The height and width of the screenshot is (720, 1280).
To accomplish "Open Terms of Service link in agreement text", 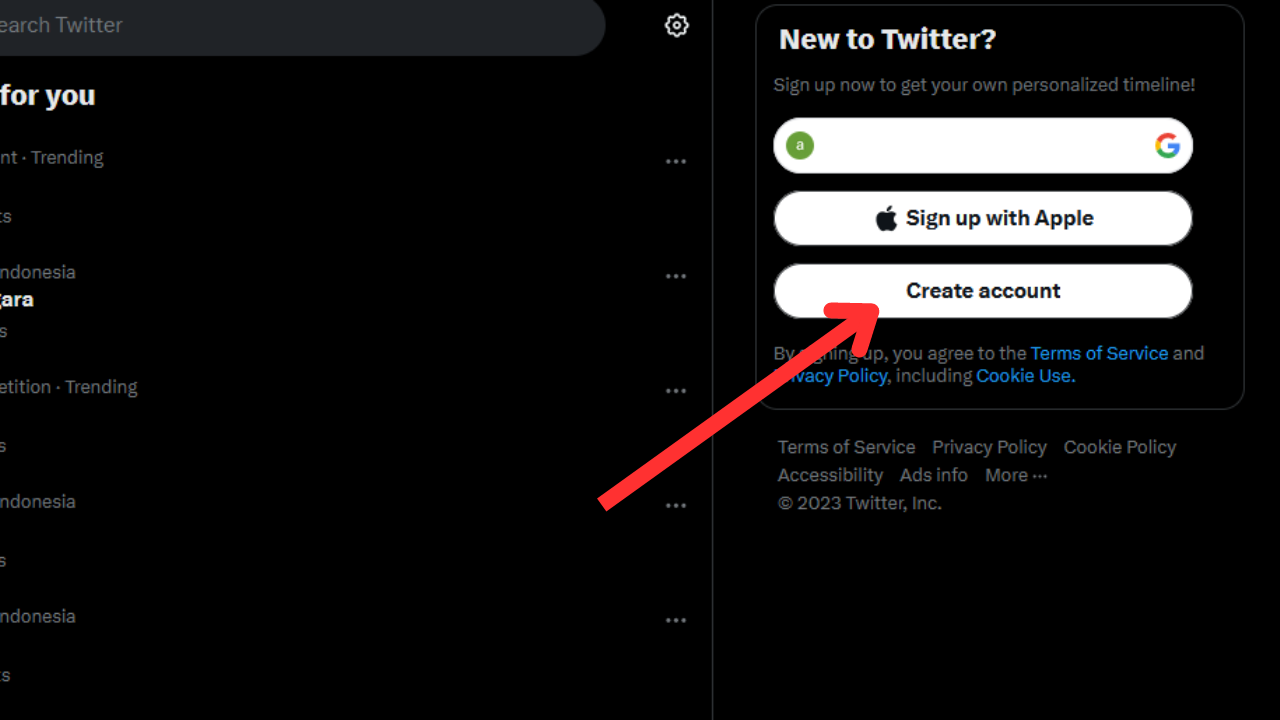I will (1099, 353).
